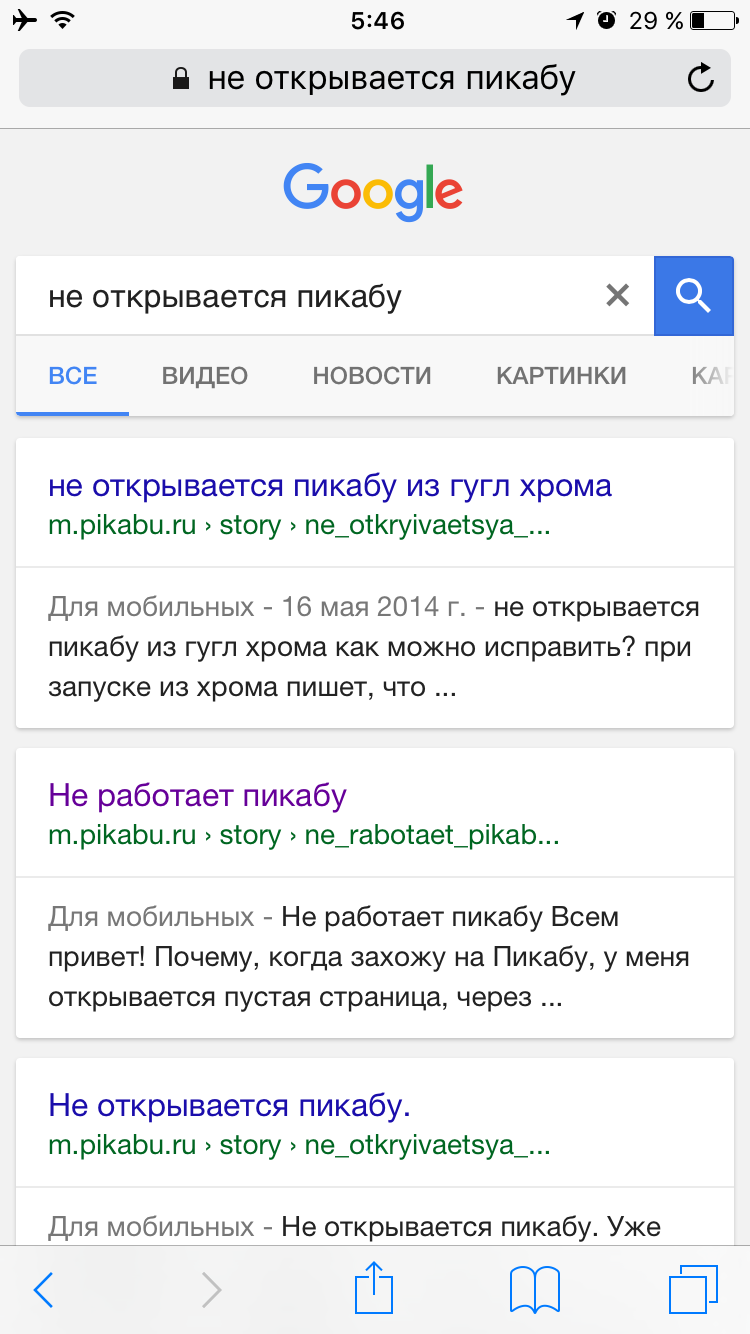750x1334 pixels.
Task: Open result "не открывается пикабу из гугл хрома"
Action: (x=330, y=486)
